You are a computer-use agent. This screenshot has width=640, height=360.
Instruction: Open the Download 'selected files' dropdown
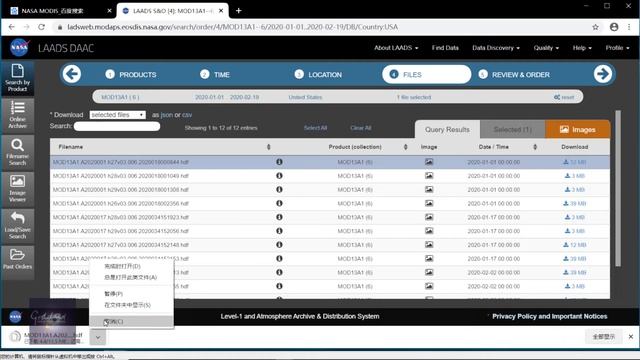pyautogui.click(x=118, y=115)
